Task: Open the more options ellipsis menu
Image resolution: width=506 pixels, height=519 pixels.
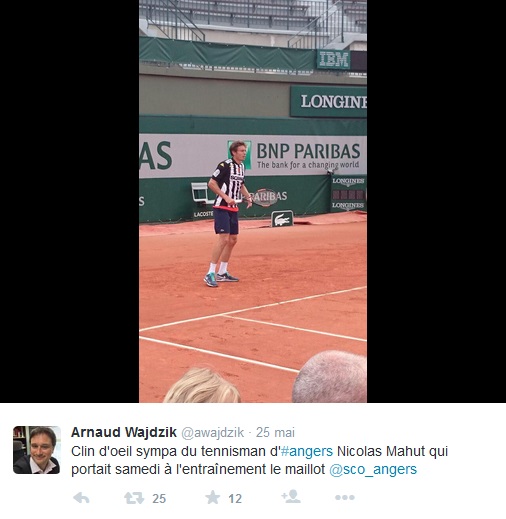Action: (x=345, y=498)
